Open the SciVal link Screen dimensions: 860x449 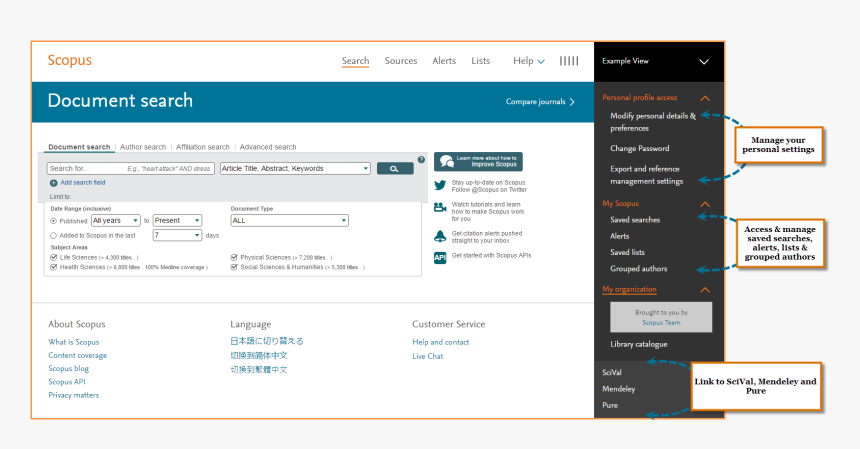click(x=612, y=373)
